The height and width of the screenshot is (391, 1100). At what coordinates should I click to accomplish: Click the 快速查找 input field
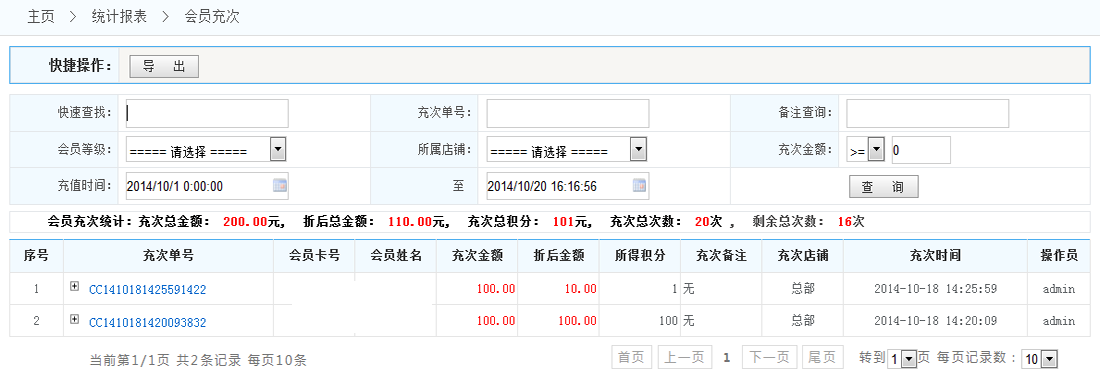[206, 113]
